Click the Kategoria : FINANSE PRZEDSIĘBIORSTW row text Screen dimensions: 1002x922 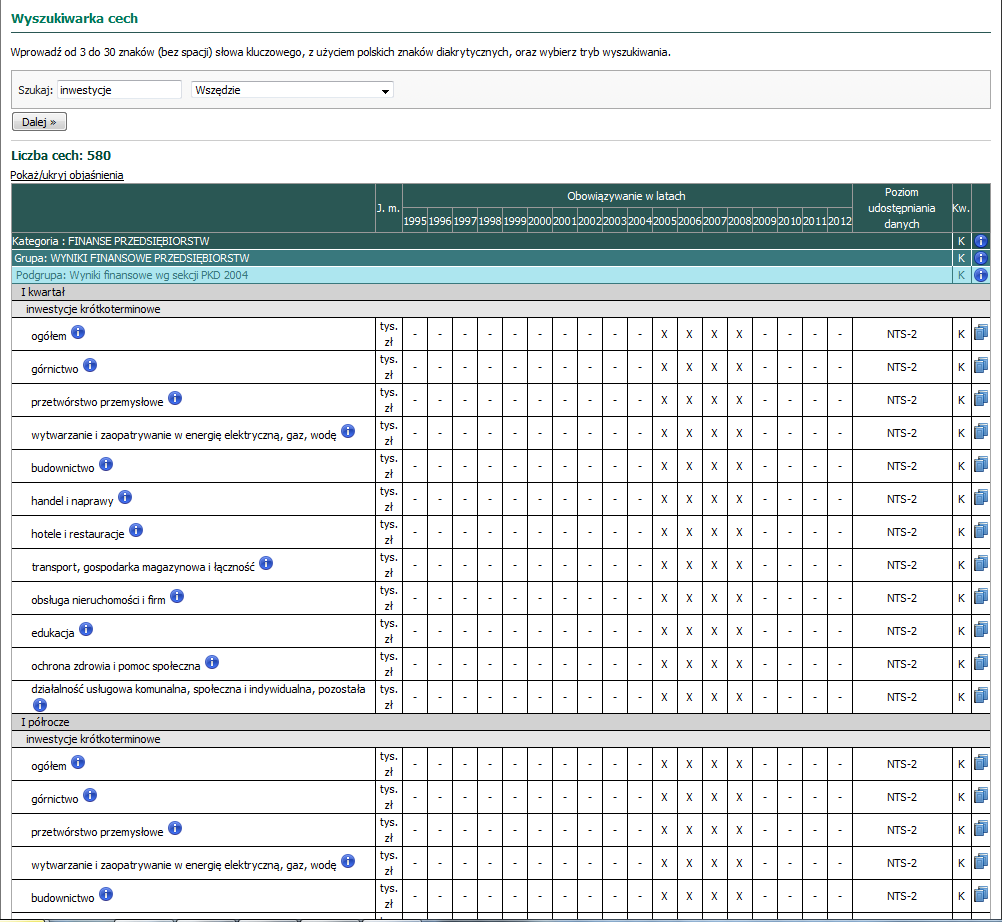(111, 241)
